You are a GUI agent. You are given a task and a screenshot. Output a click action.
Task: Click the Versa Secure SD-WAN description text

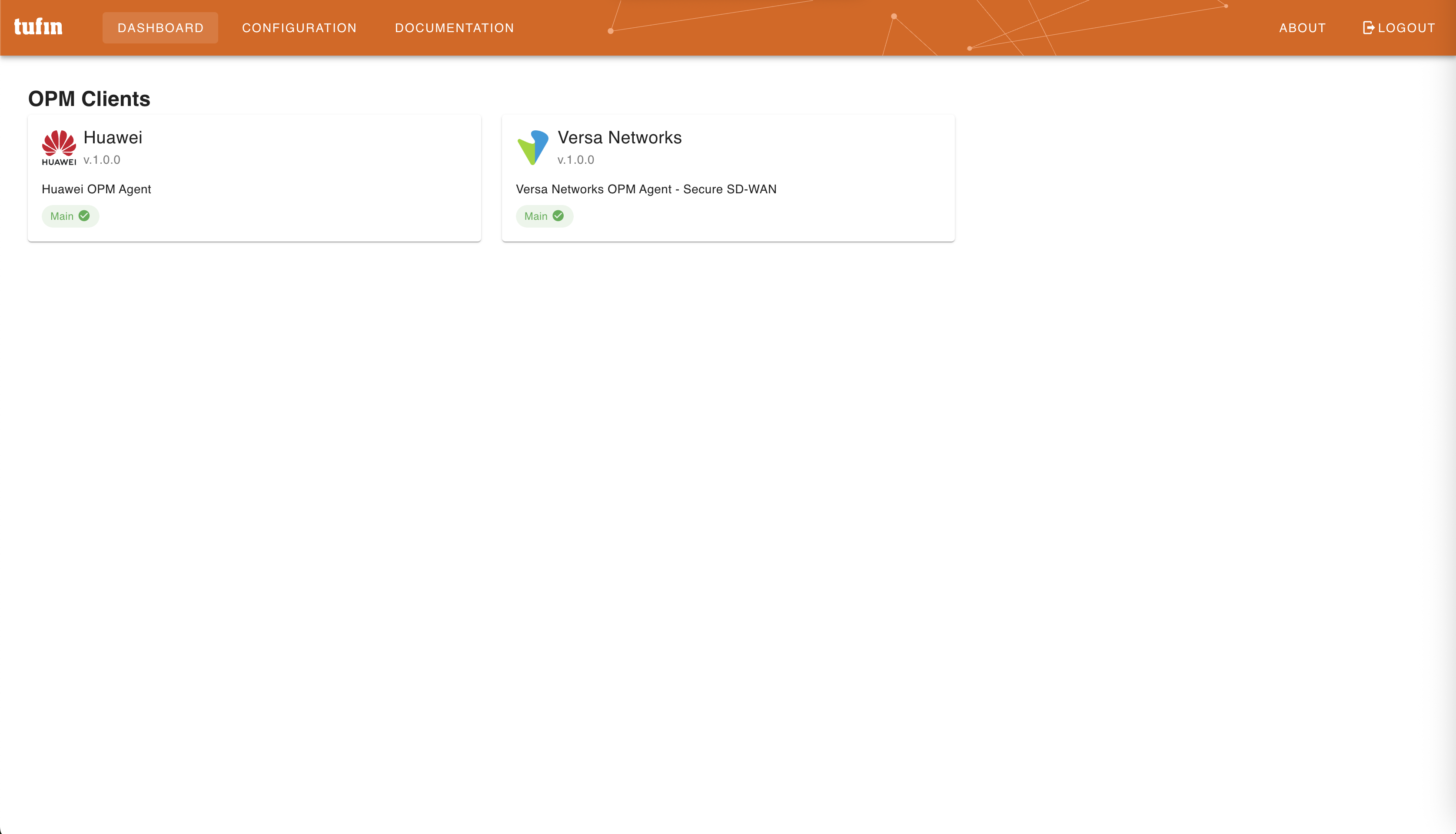(x=646, y=189)
